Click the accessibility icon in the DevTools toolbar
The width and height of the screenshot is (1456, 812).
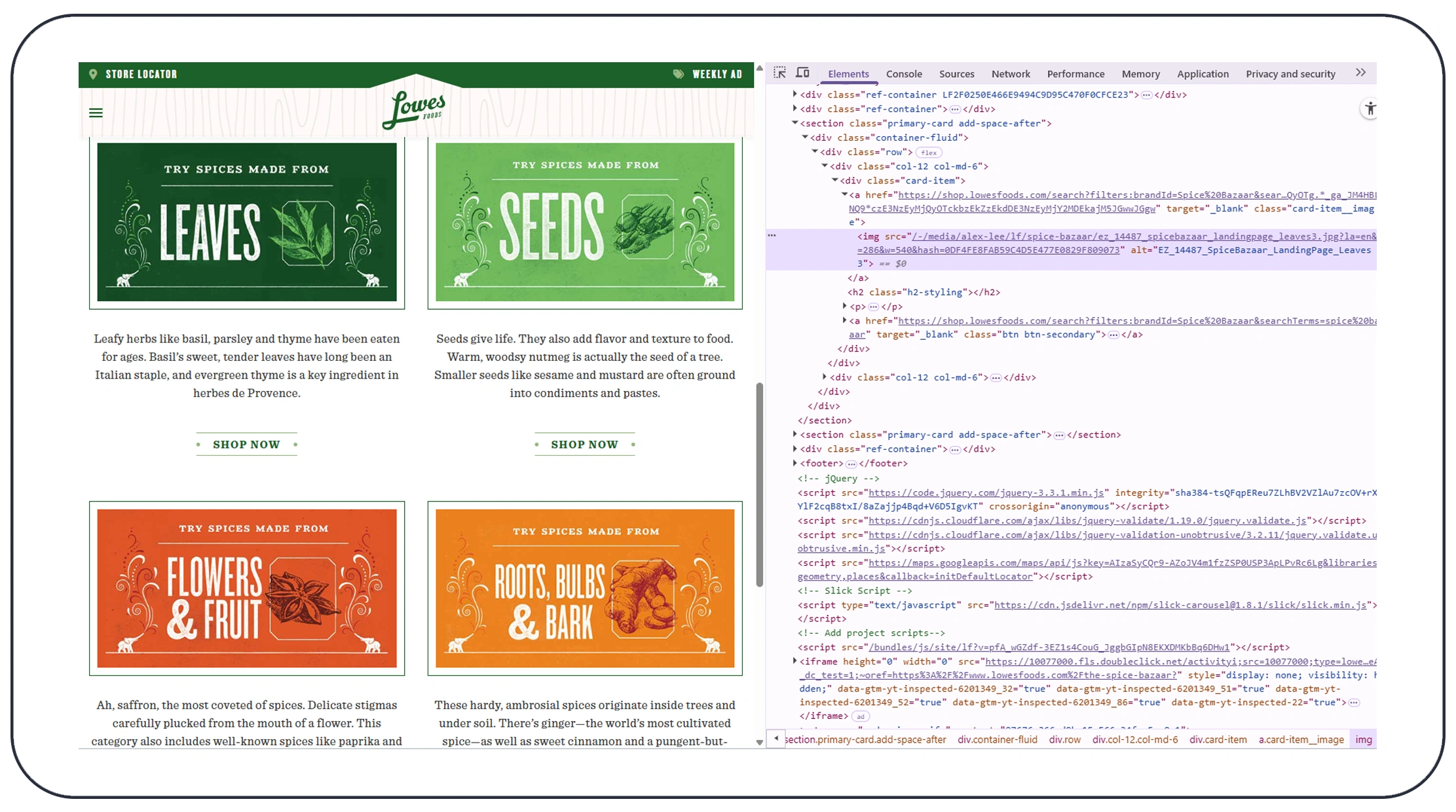coord(1370,109)
